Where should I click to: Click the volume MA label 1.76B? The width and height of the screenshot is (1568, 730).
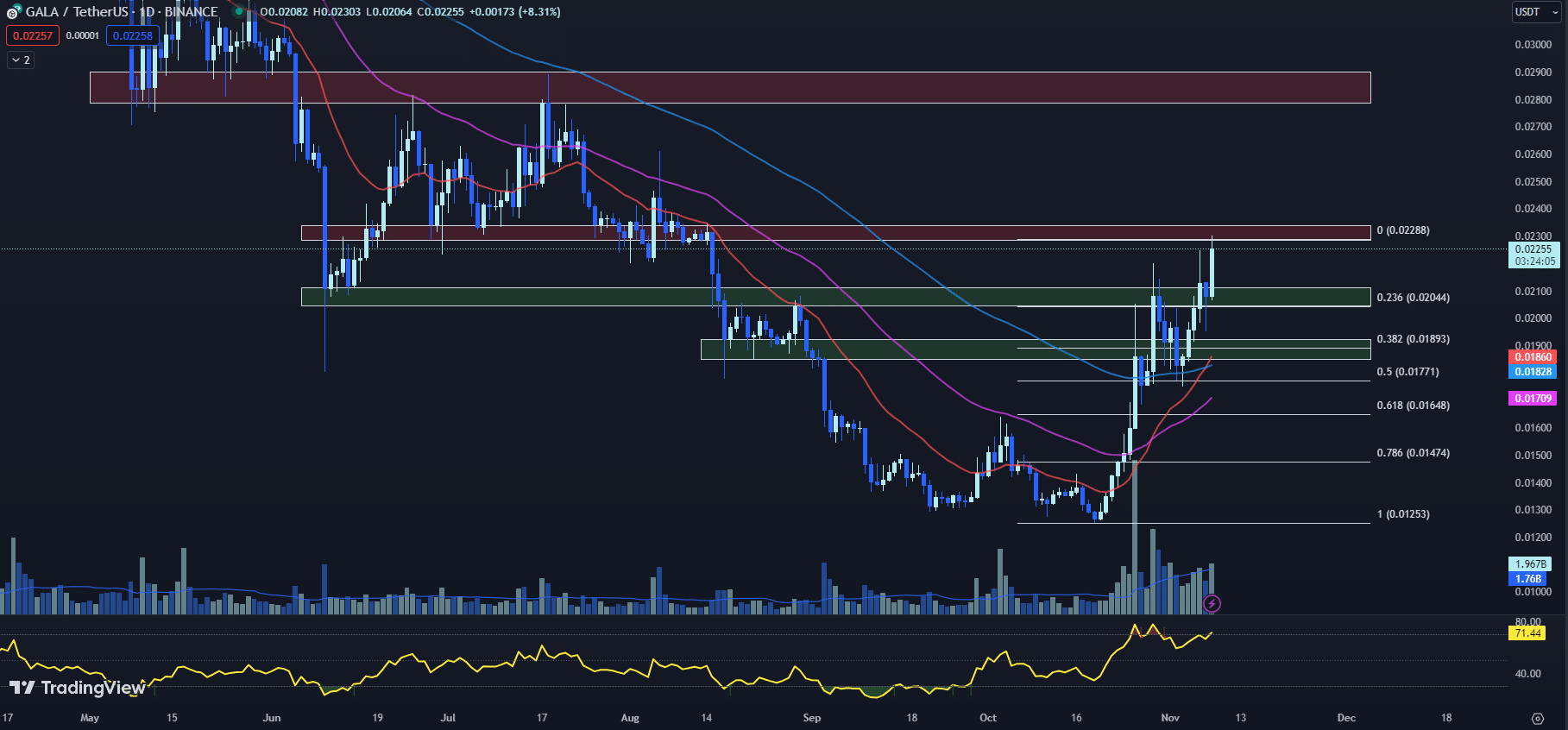1527,579
